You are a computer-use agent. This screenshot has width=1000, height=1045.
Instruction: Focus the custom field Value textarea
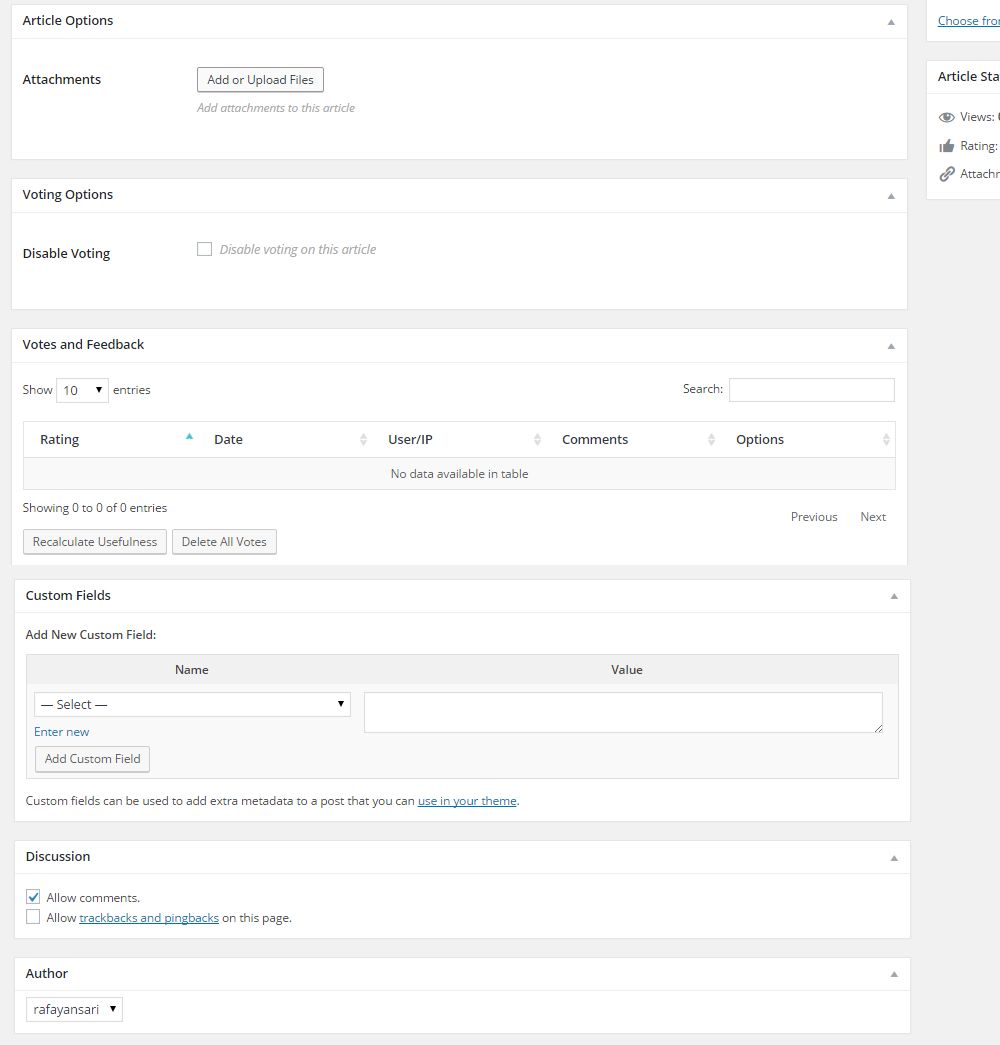tap(623, 712)
